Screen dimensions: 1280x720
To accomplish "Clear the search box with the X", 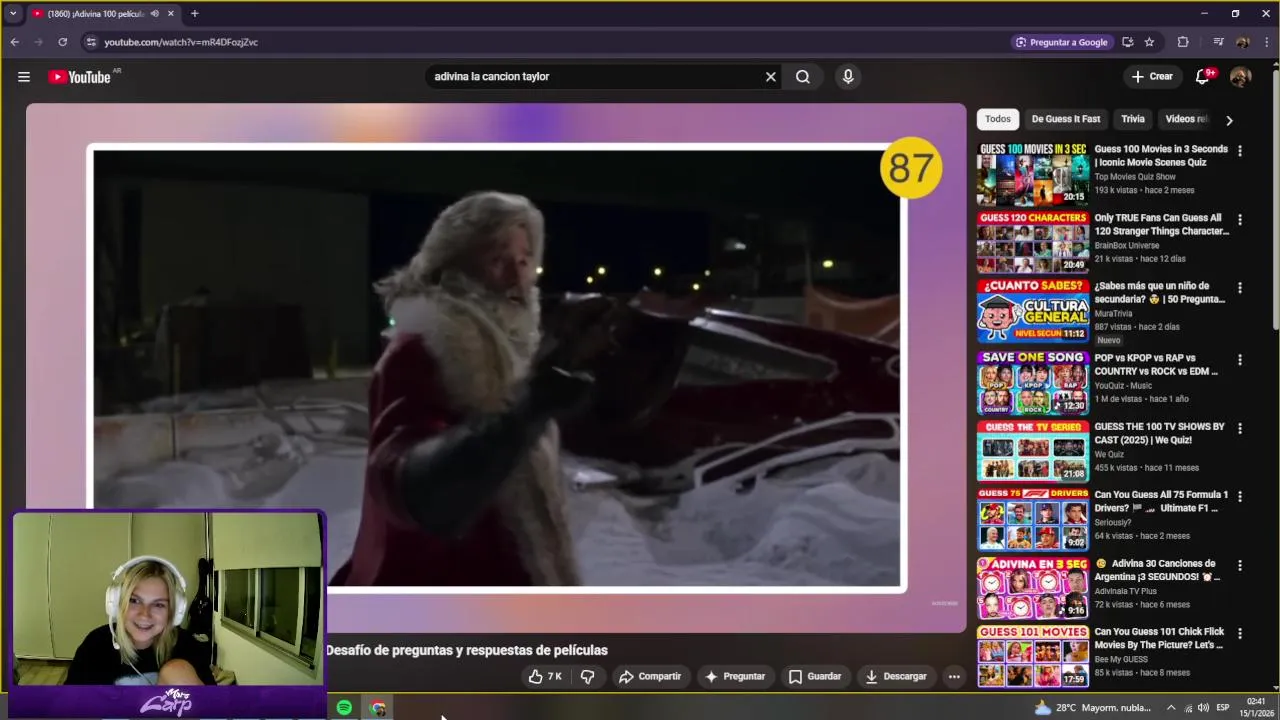I will point(770,77).
